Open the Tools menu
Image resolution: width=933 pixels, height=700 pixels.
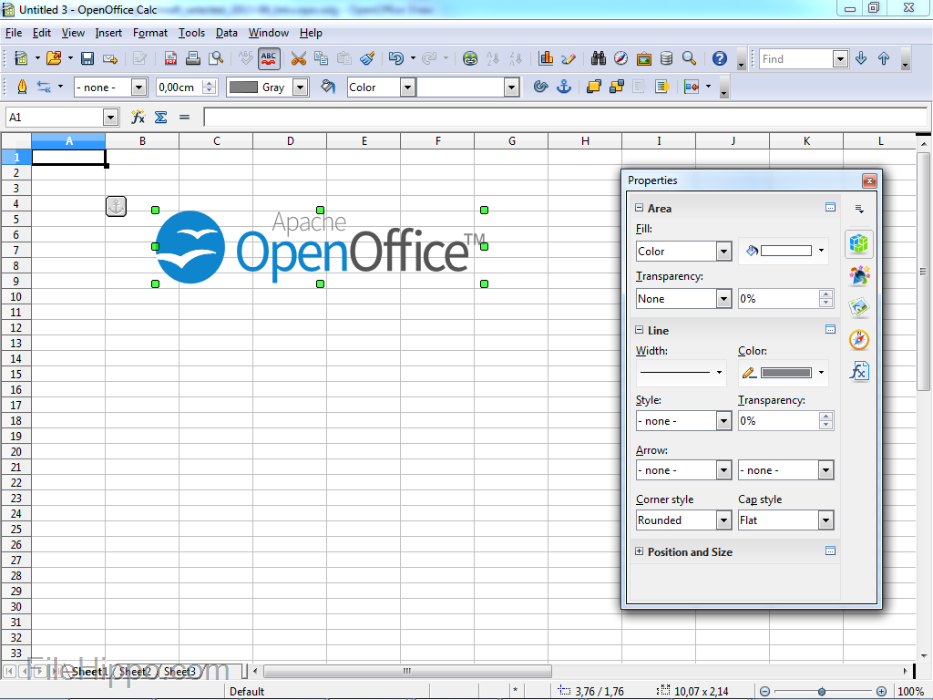[x=192, y=33]
